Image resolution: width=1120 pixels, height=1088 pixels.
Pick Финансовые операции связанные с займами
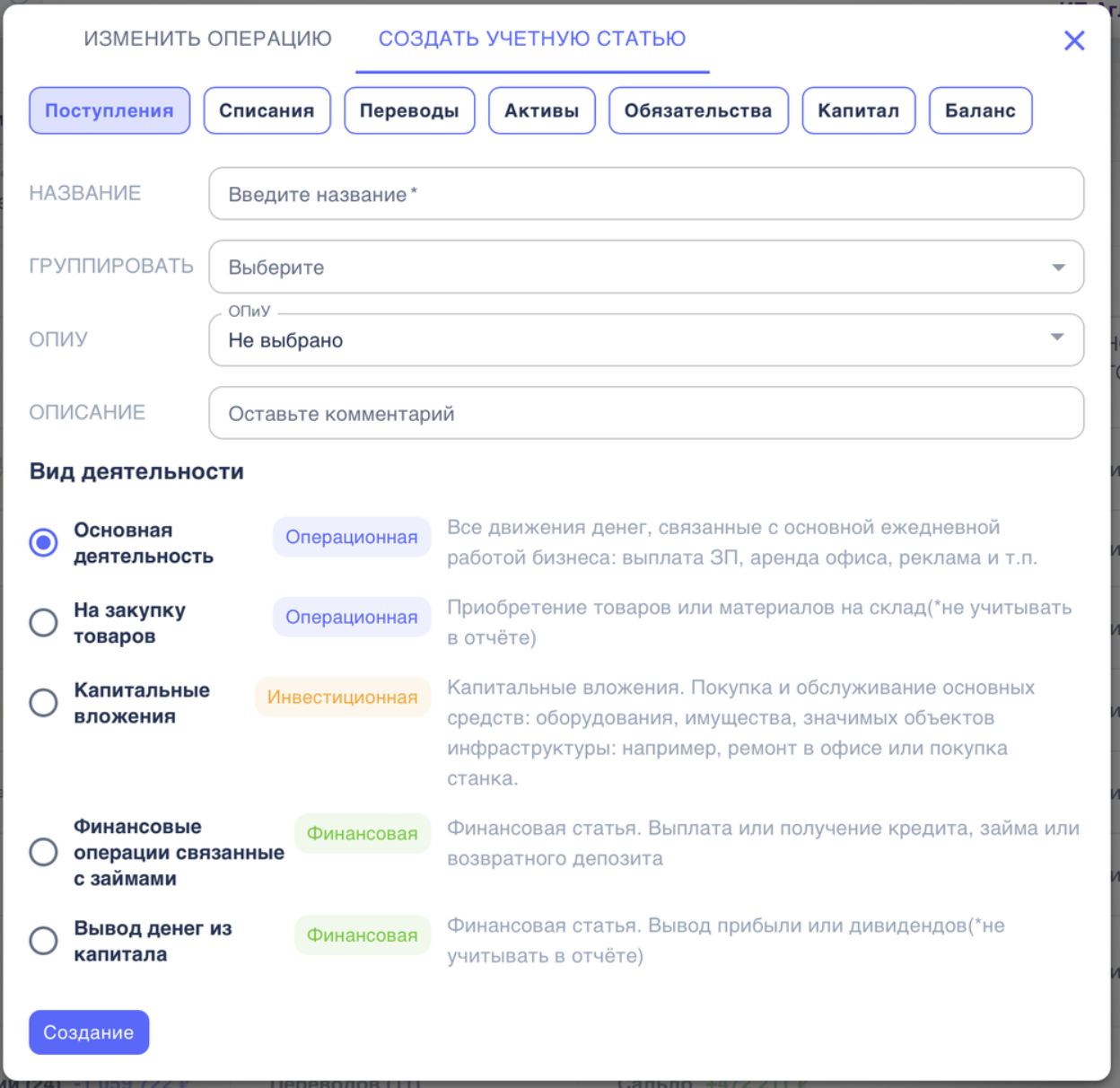click(43, 852)
